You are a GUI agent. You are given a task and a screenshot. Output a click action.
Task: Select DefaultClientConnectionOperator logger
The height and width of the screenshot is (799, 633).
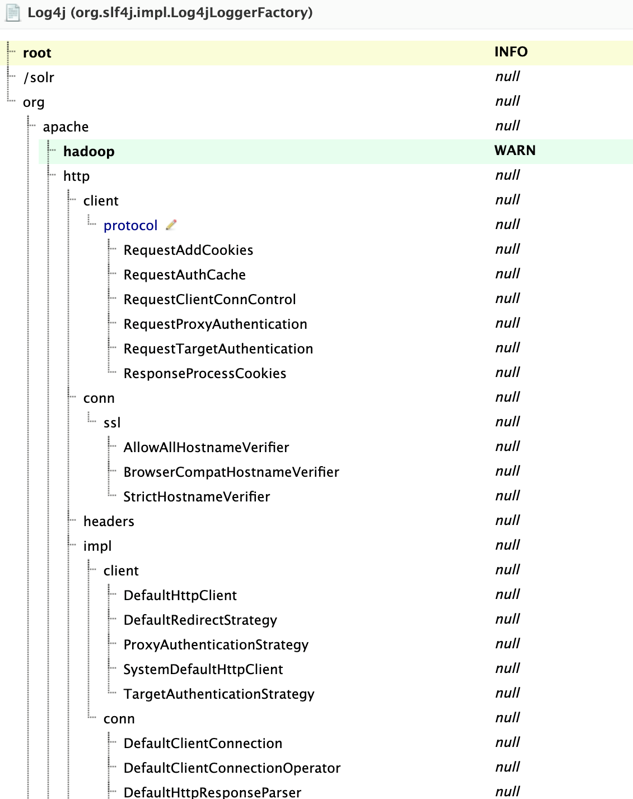tap(232, 768)
